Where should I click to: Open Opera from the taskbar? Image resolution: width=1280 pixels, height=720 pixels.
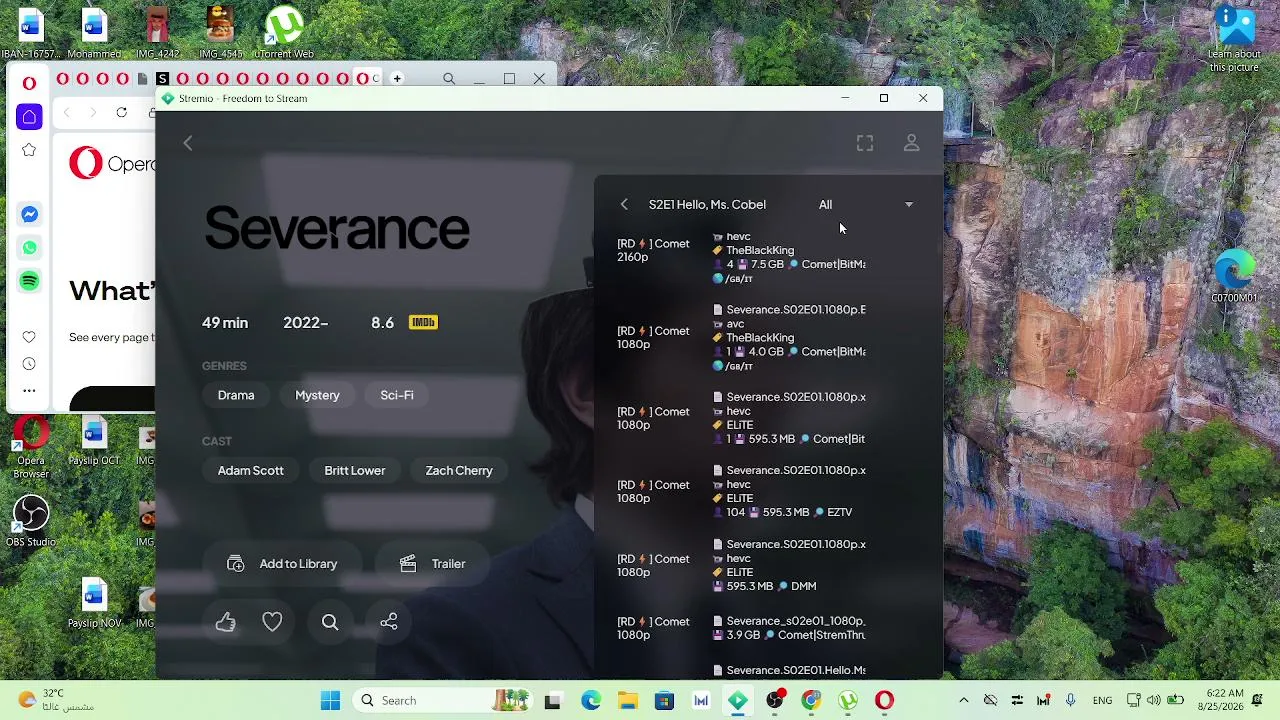(x=884, y=700)
